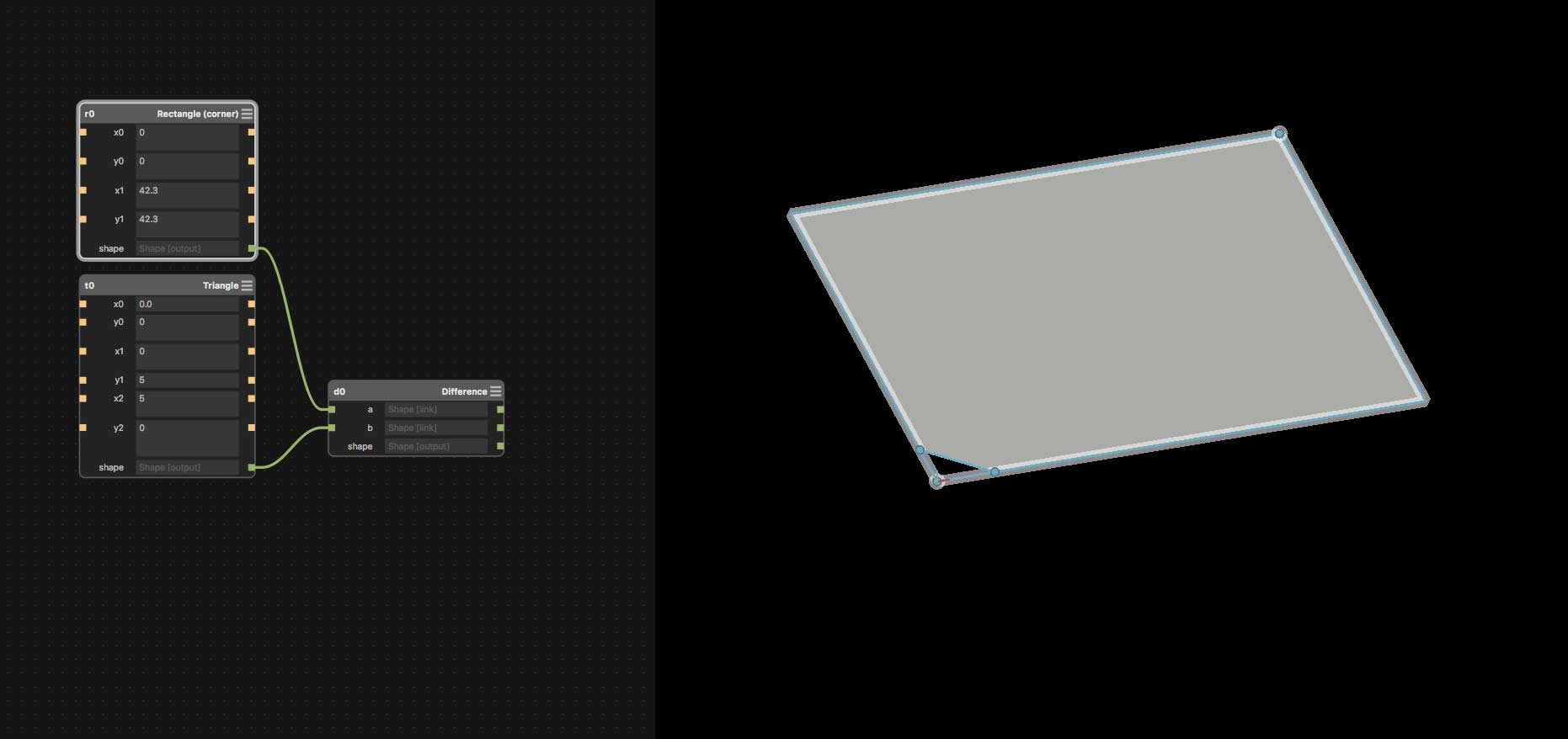1568x739 pixels.
Task: Select the triangle handle on the rectangle's left edge
Action: (x=920, y=450)
